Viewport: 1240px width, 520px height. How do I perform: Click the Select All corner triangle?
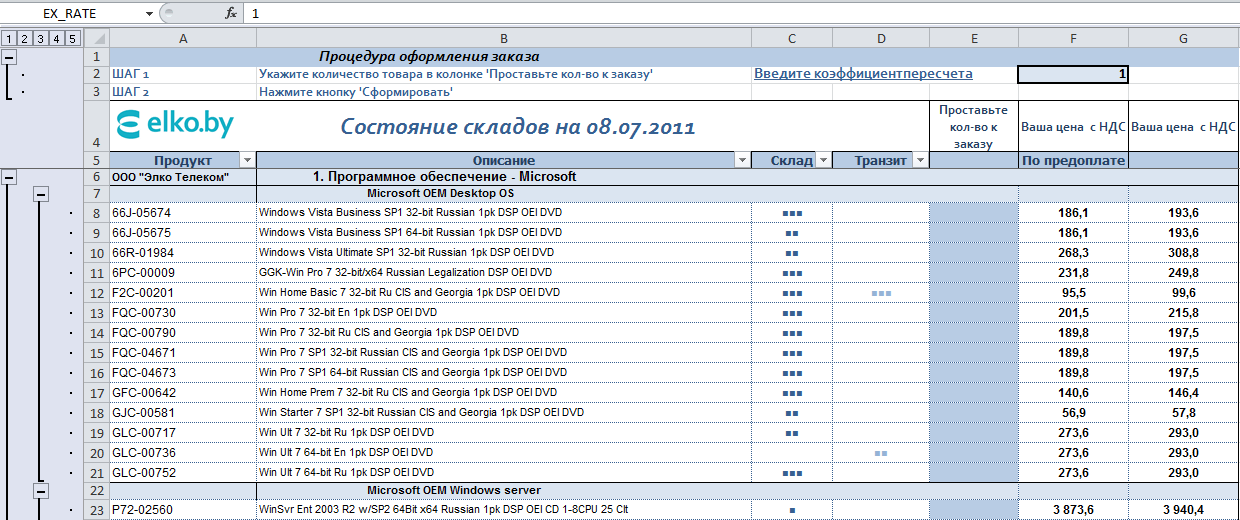pos(96,38)
